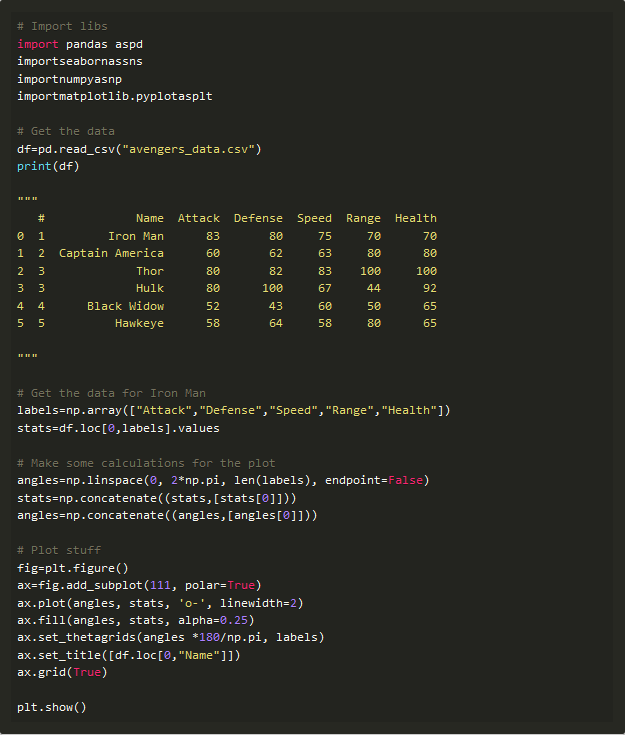Click the 'Hulk' name in the table
The image size is (625, 735).
[x=150, y=288]
